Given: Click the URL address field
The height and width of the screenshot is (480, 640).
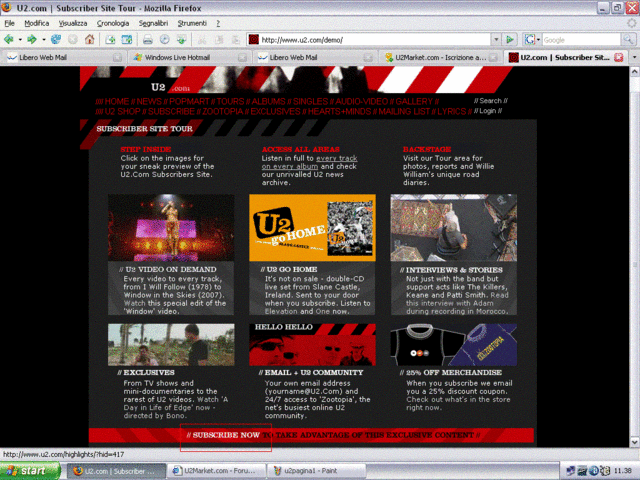Looking at the screenshot, I should (x=375, y=40).
